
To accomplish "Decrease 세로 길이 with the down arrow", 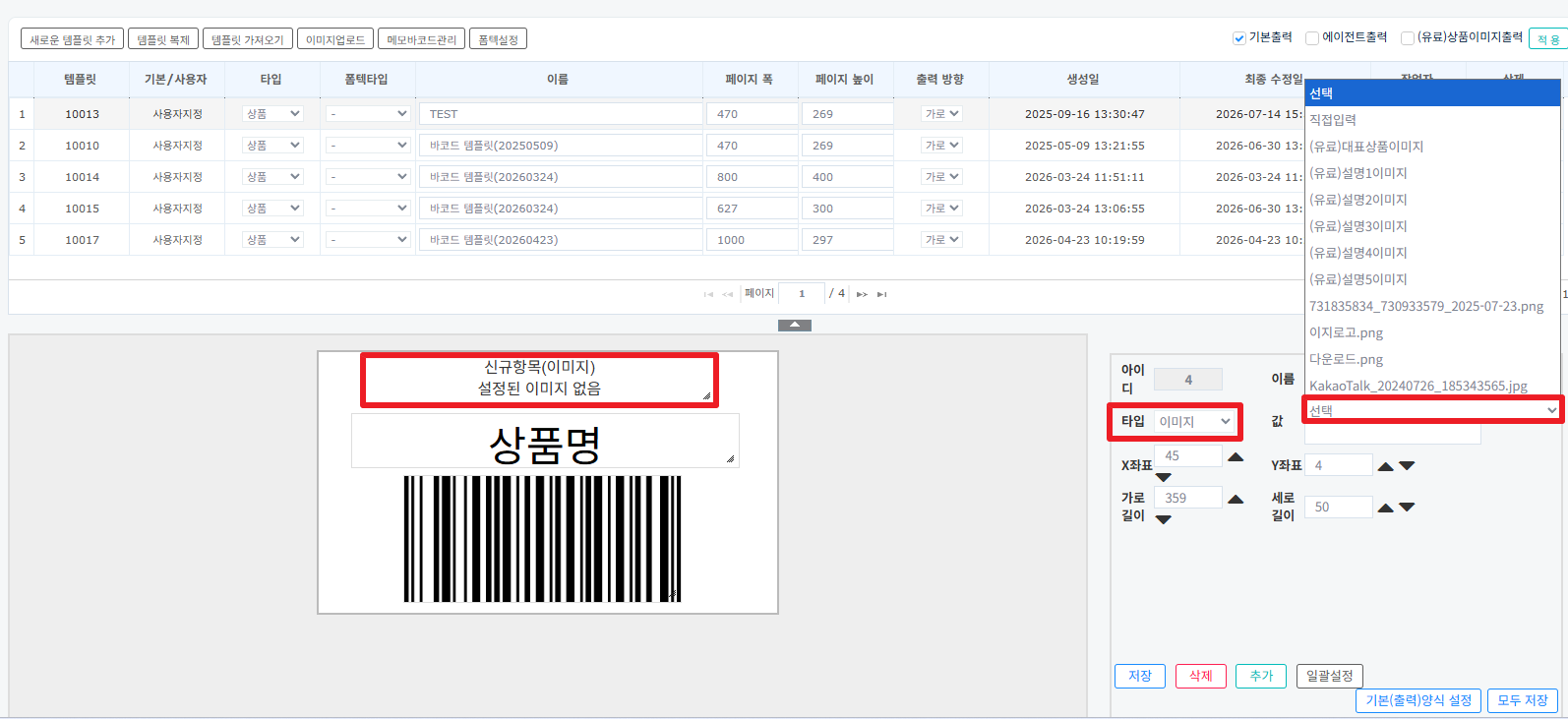I will tap(1407, 508).
